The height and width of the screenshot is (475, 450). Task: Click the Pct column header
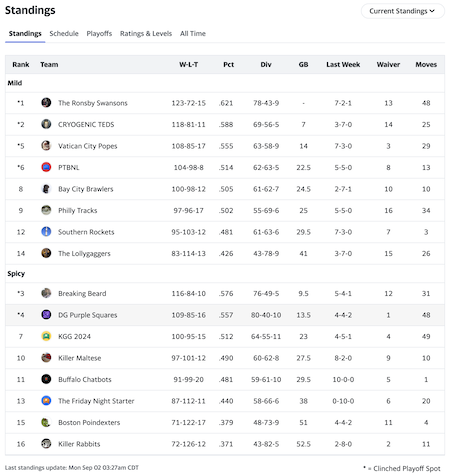pyautogui.click(x=228, y=64)
